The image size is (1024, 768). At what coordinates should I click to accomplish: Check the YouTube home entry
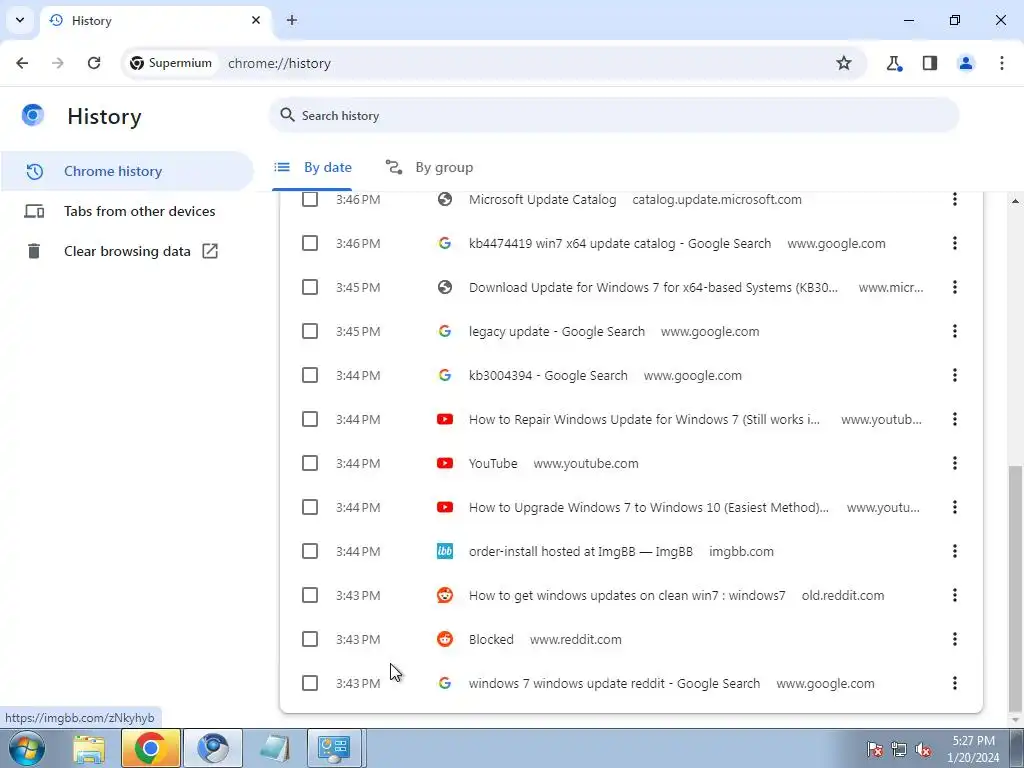tap(310, 463)
